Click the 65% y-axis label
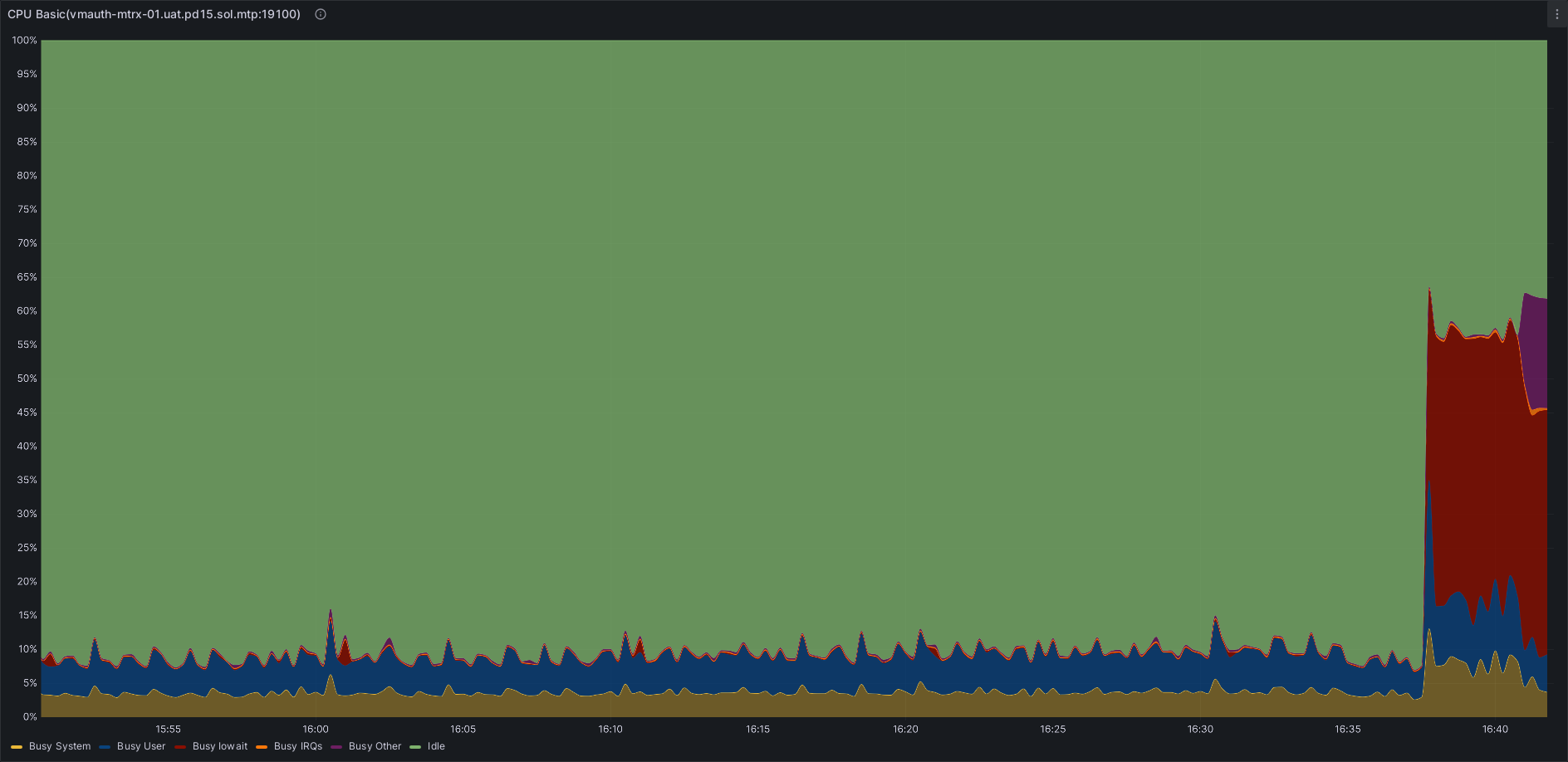The image size is (1568, 762). point(27,277)
